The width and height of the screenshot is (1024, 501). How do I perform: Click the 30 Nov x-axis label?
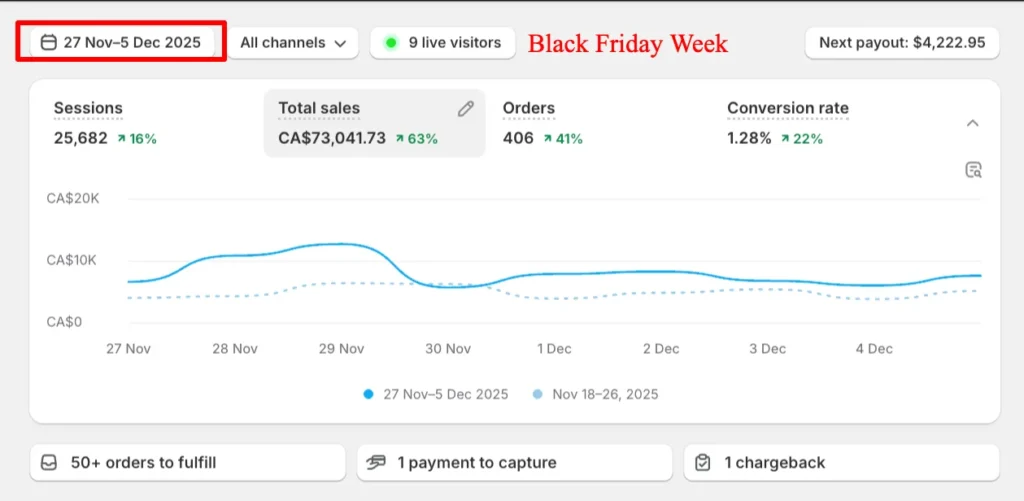[448, 349]
